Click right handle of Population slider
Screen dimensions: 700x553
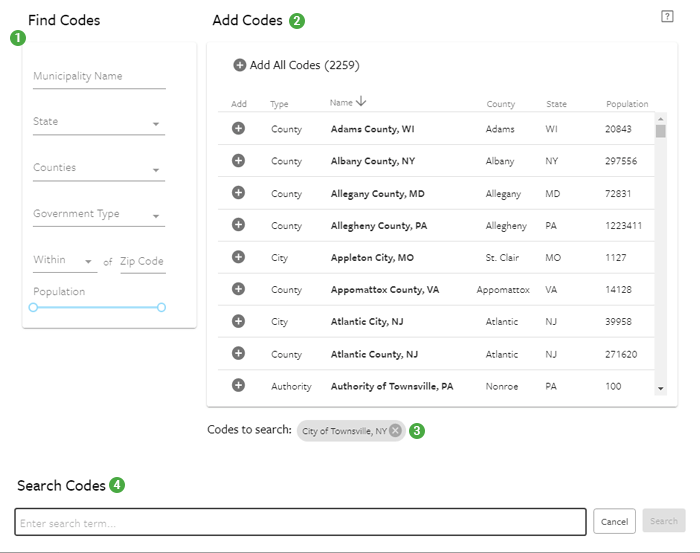162,308
